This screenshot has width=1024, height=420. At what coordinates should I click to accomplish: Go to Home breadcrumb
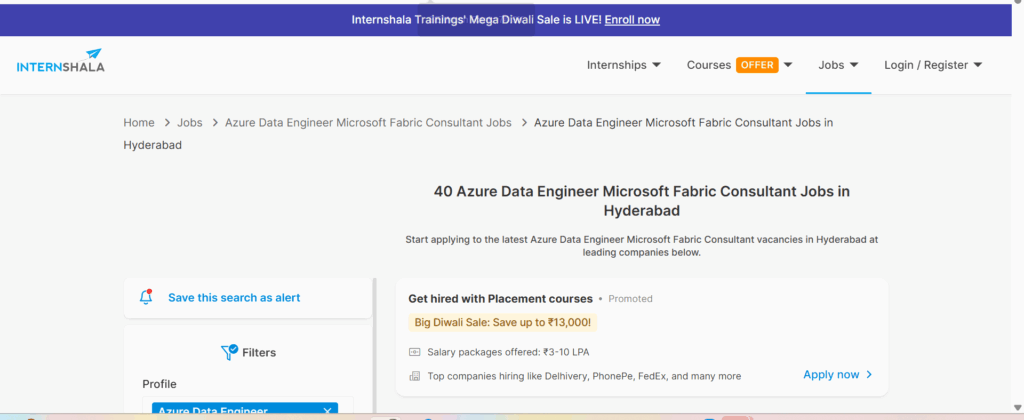pyautogui.click(x=139, y=122)
